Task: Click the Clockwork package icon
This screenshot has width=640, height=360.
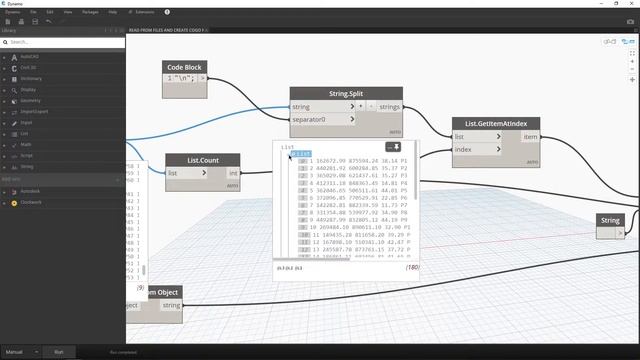Action: 14,203
